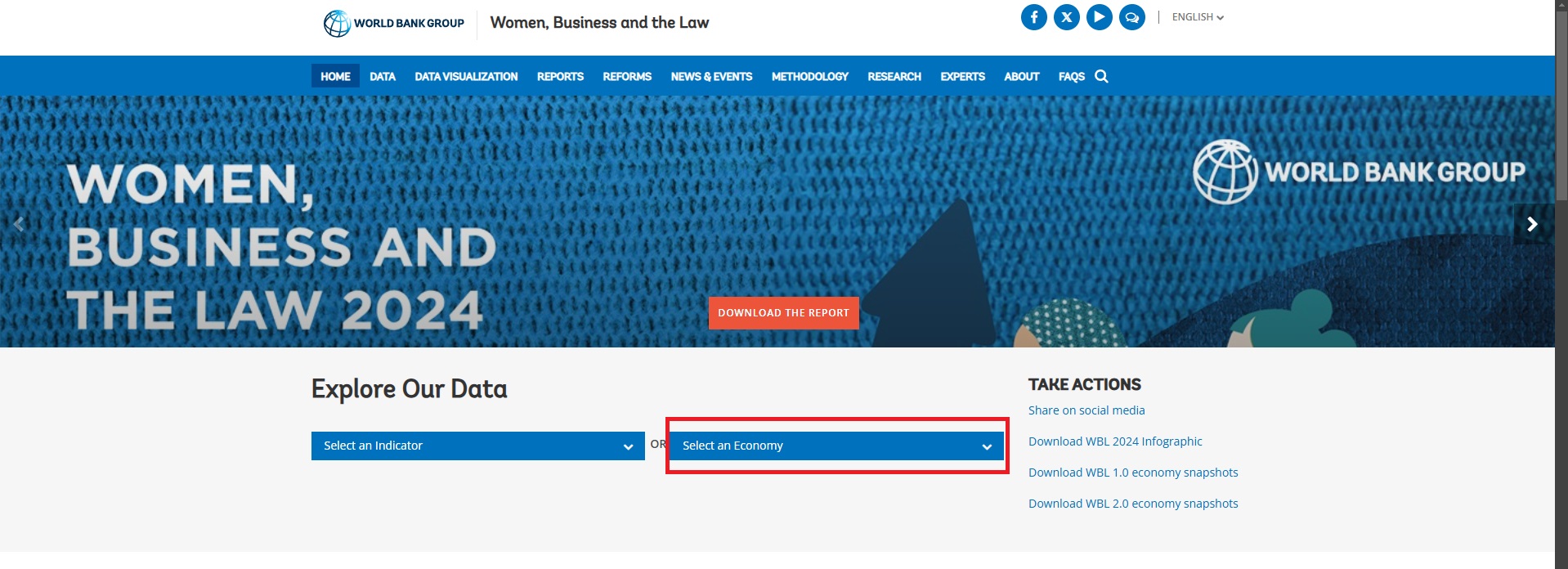This screenshot has width=1568, height=569.
Task: Open the World Bank Group logo link
Action: pyautogui.click(x=394, y=24)
